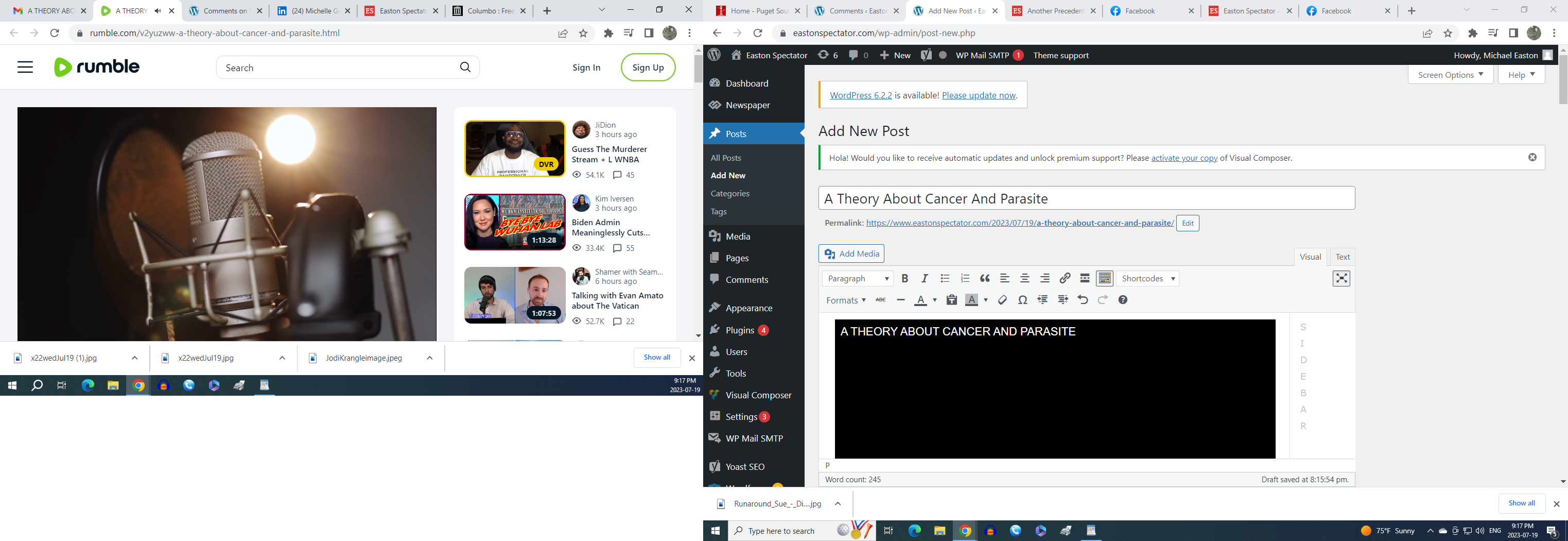Open the text color picker arrow
The height and width of the screenshot is (541, 1568).
[x=934, y=300]
